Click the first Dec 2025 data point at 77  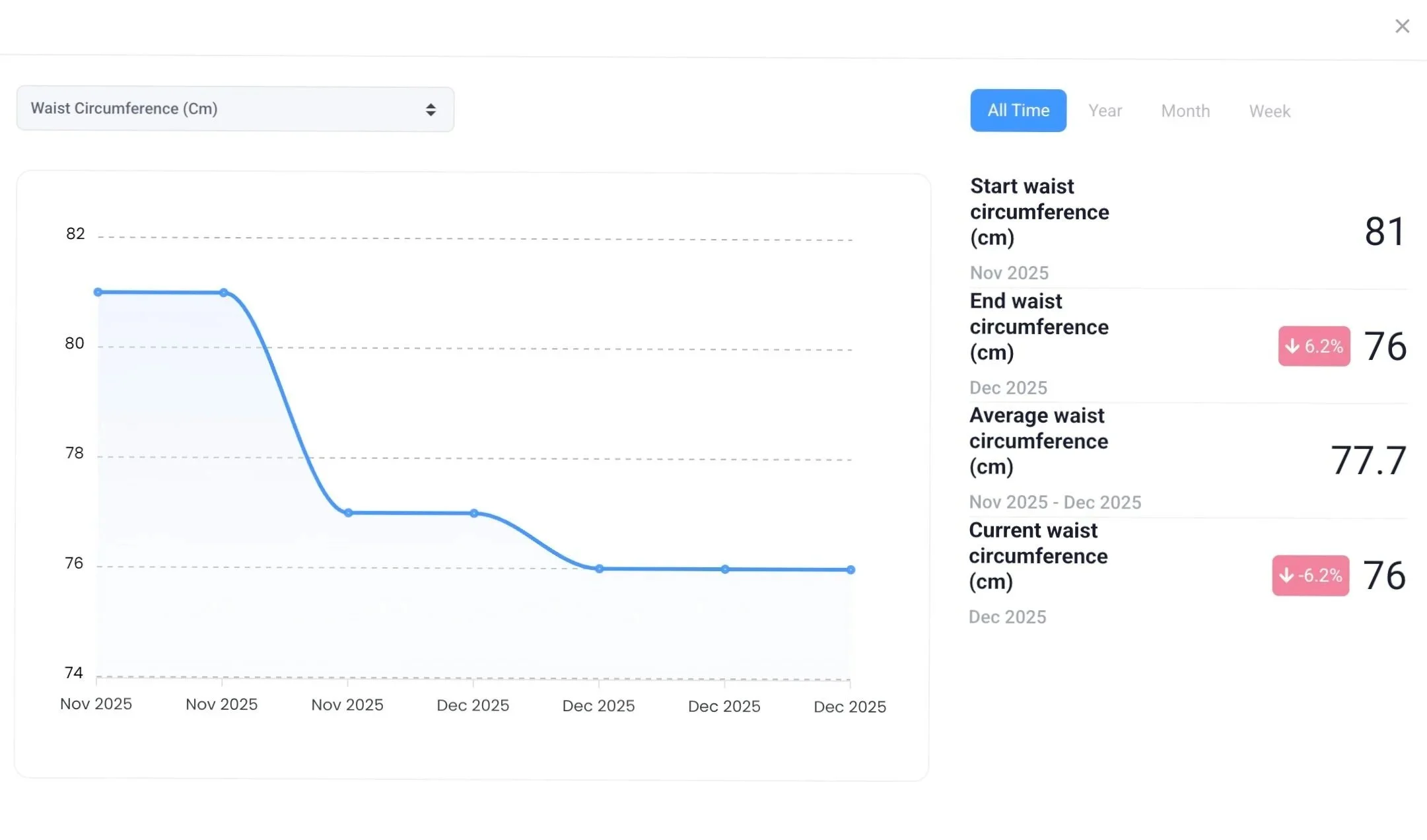[474, 513]
